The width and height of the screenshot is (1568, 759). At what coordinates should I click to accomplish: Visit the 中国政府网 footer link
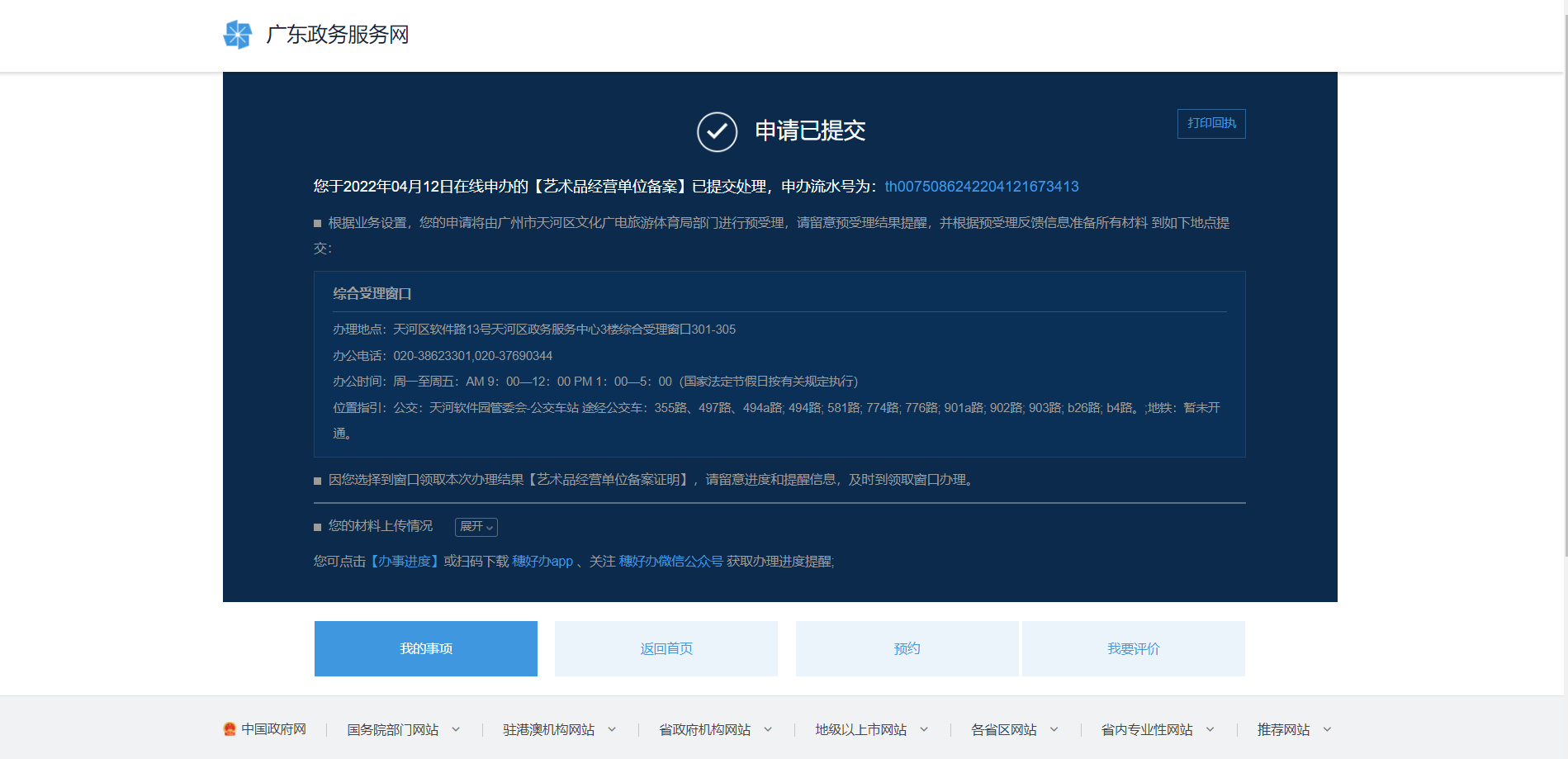coord(273,729)
